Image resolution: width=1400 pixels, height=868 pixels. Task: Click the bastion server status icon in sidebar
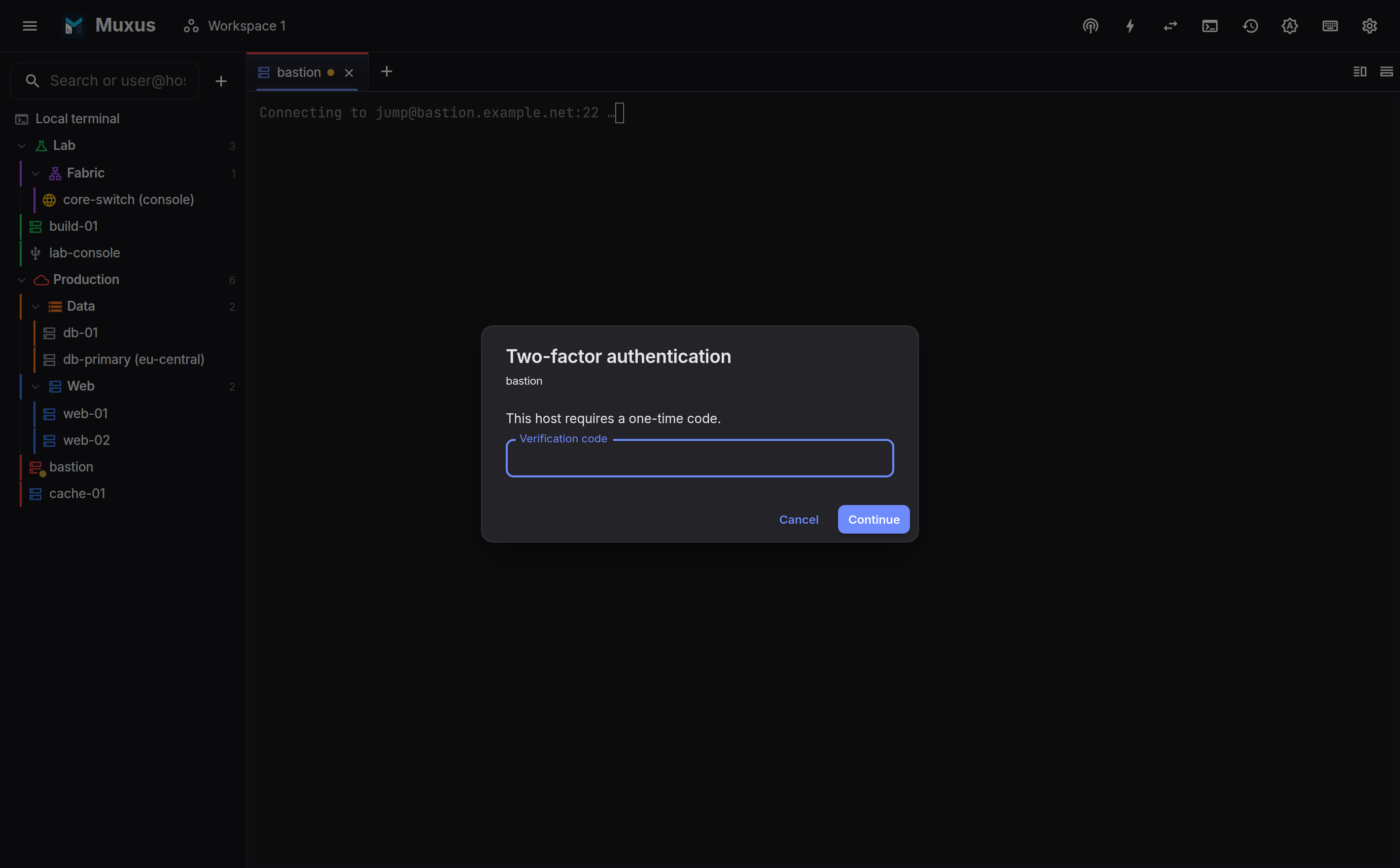[x=36, y=469]
